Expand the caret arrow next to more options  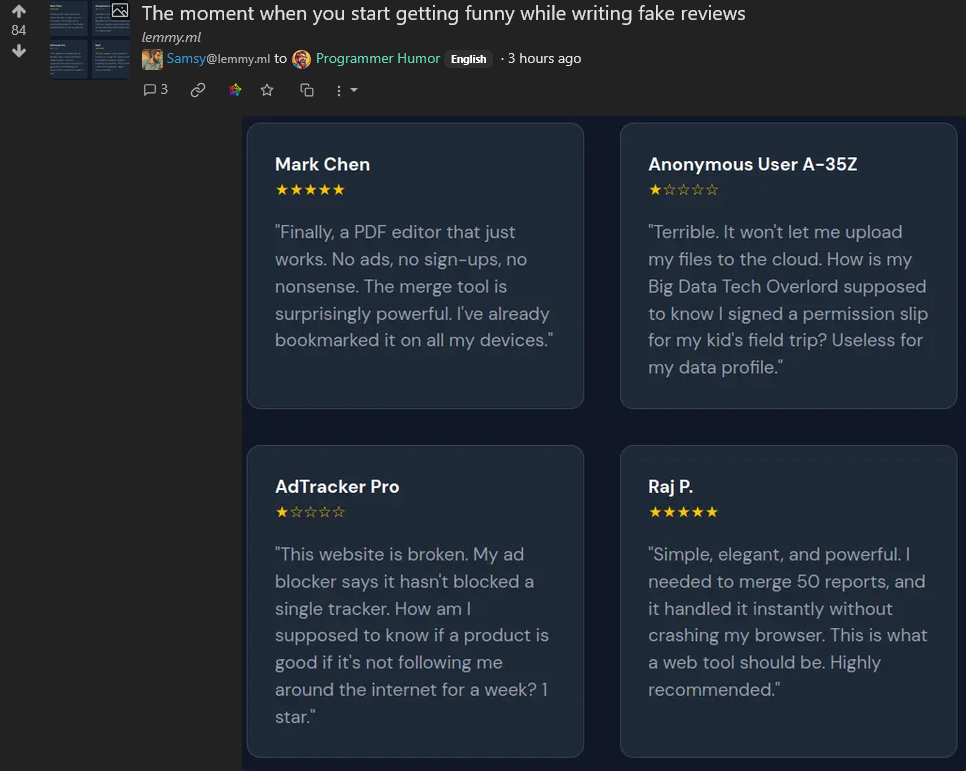[x=354, y=91]
